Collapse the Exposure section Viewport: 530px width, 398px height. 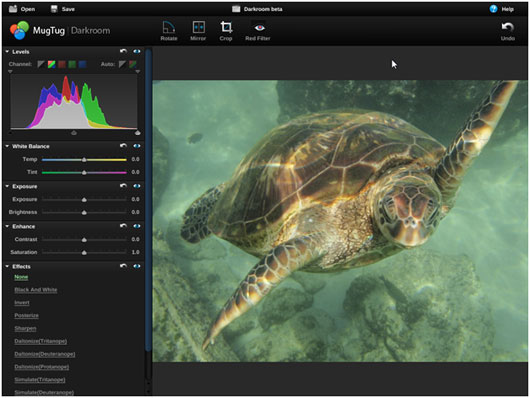pos(7,186)
